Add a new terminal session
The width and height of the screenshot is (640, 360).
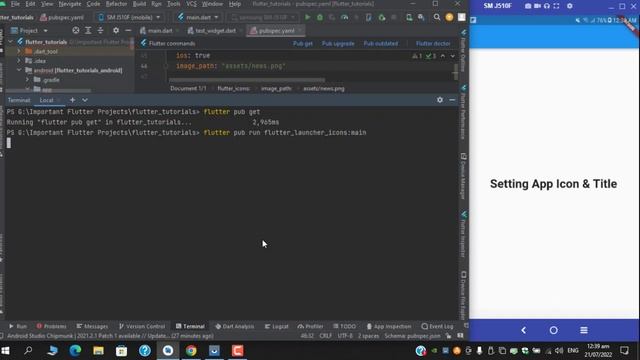click(x=72, y=100)
